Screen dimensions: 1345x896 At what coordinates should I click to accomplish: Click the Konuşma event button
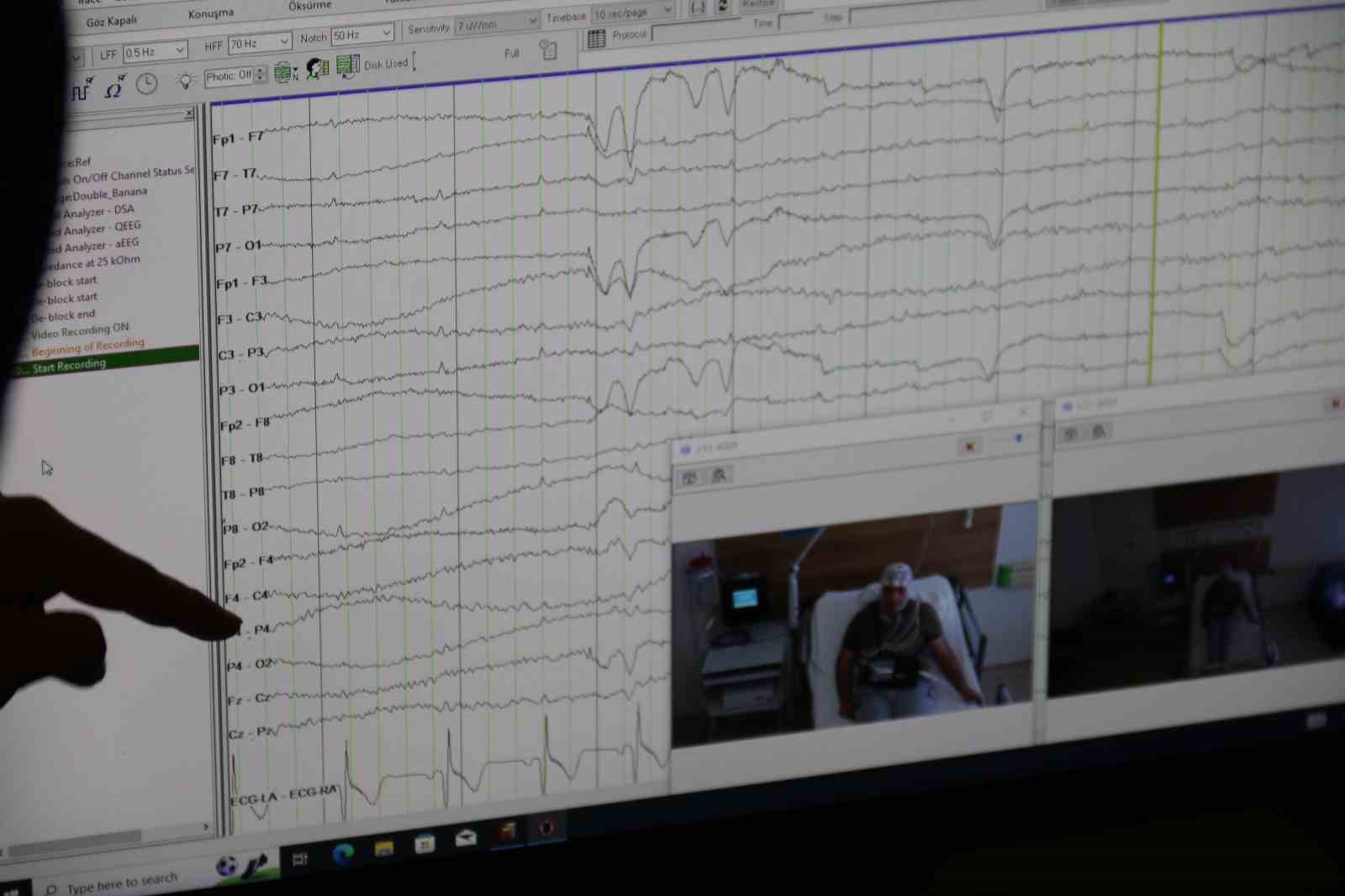point(211,14)
